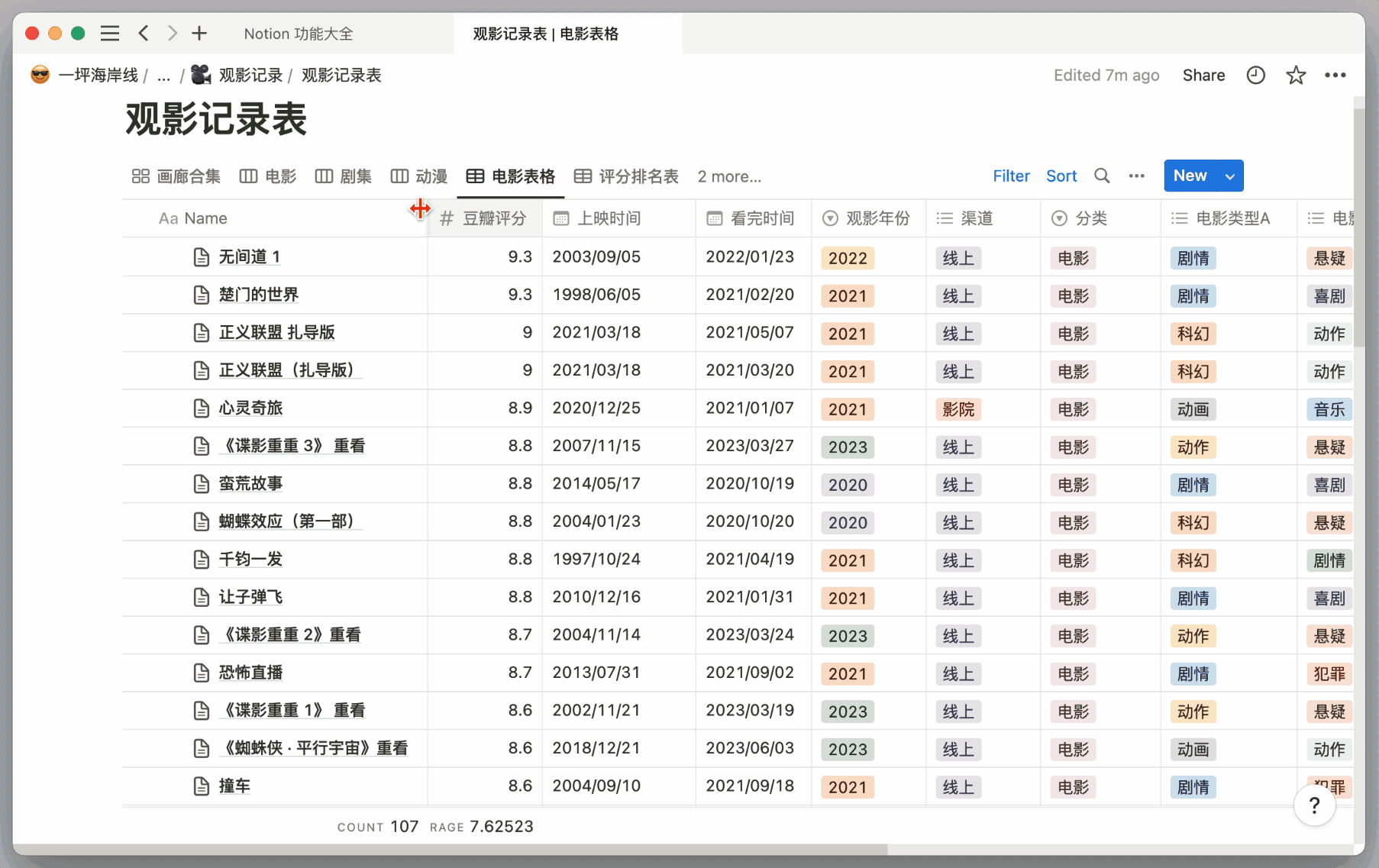
Task: Open page icon for 千钧一发
Action: 202,560
